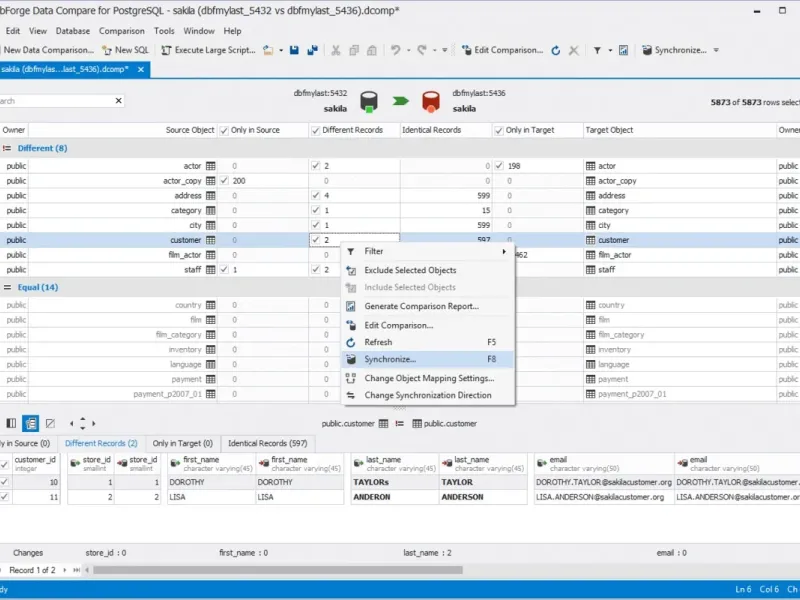800x600 pixels.
Task: Open the dropdown arrow beside the filter icon
Action: pyautogui.click(x=610, y=50)
